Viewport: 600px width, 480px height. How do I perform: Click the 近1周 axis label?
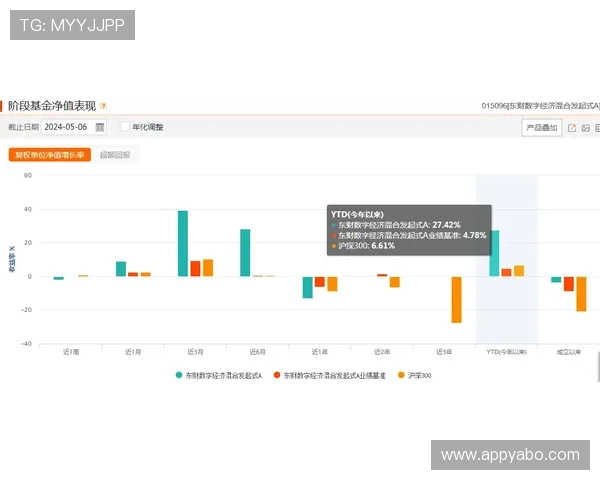click(x=71, y=352)
